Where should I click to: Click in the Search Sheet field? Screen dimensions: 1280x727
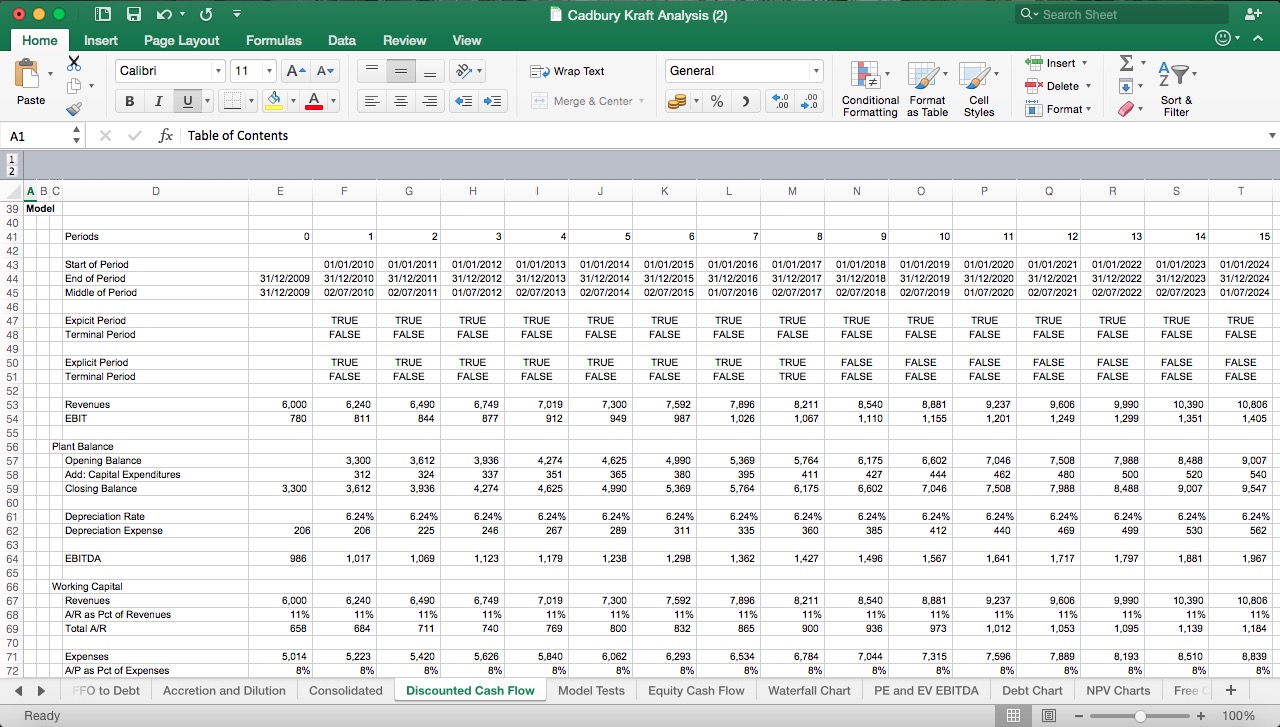pos(1131,14)
